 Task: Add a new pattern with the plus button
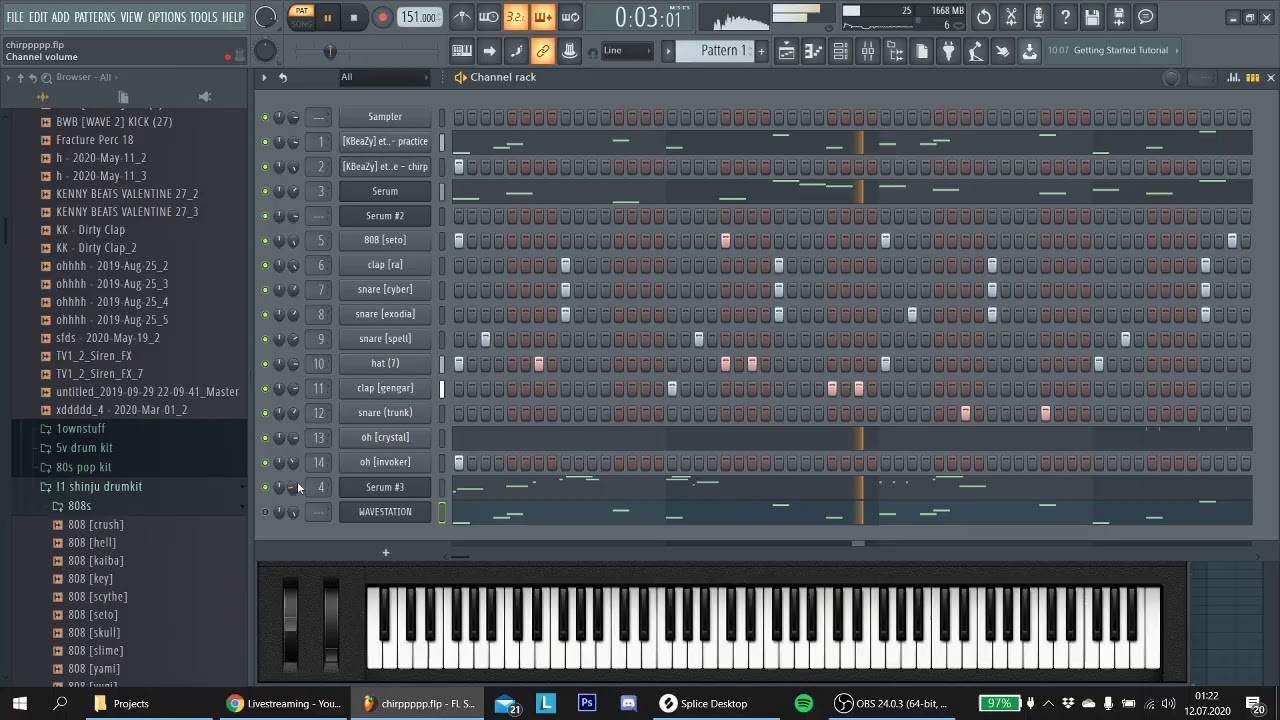(x=761, y=51)
